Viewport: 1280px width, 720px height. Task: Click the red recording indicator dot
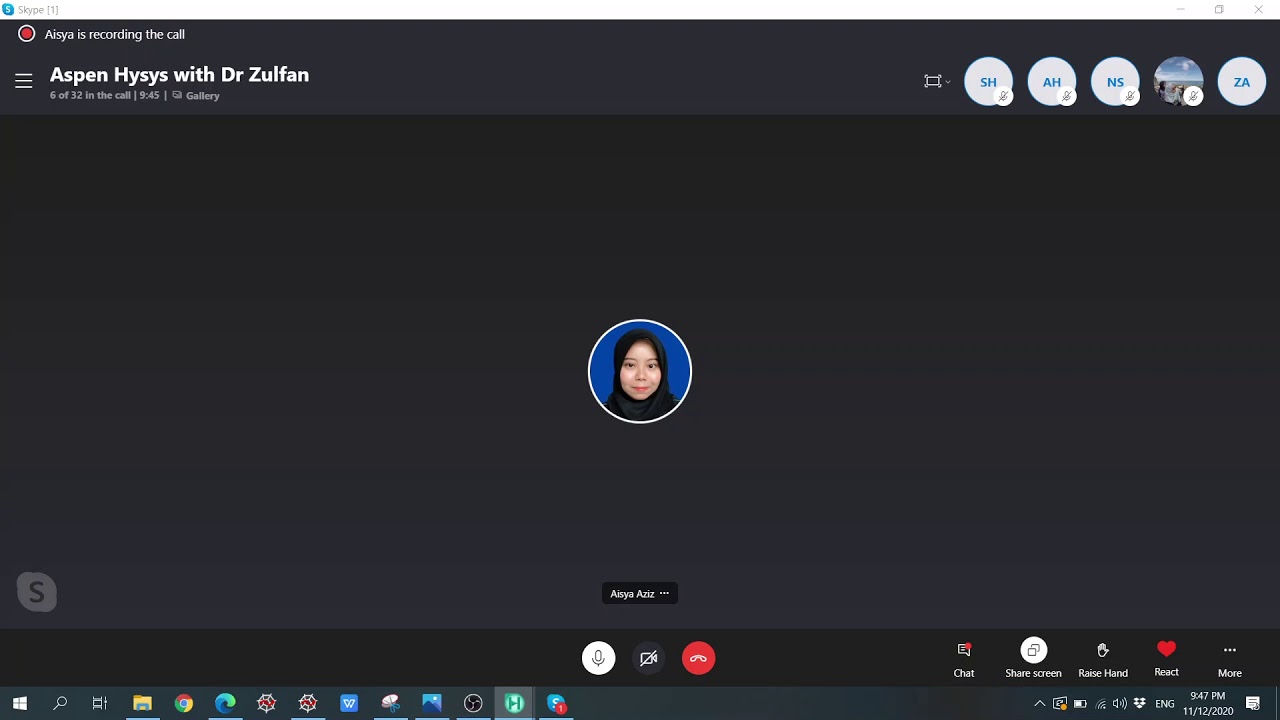pos(27,34)
